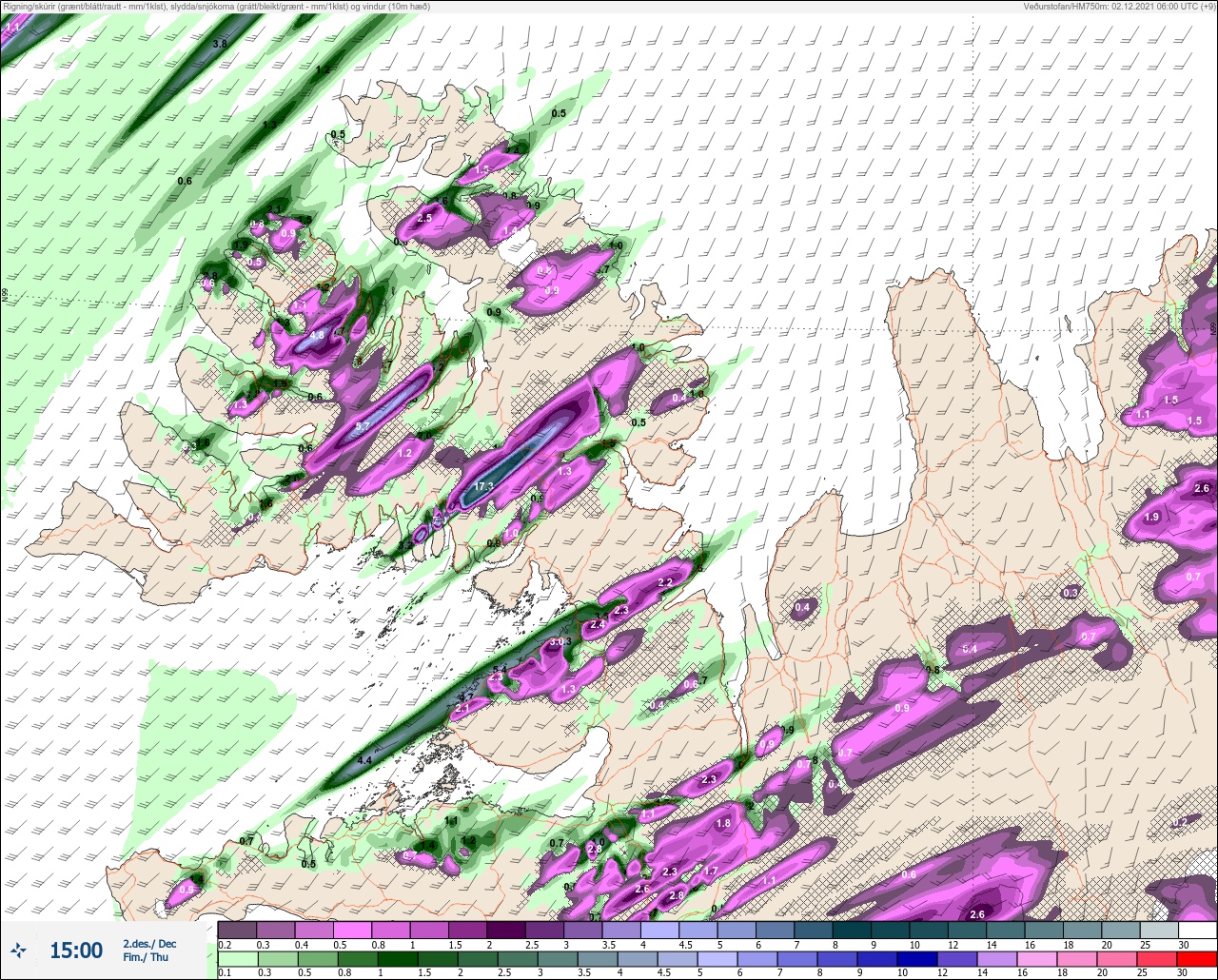Select upper legend lavender swatch starting at 4

659,930
